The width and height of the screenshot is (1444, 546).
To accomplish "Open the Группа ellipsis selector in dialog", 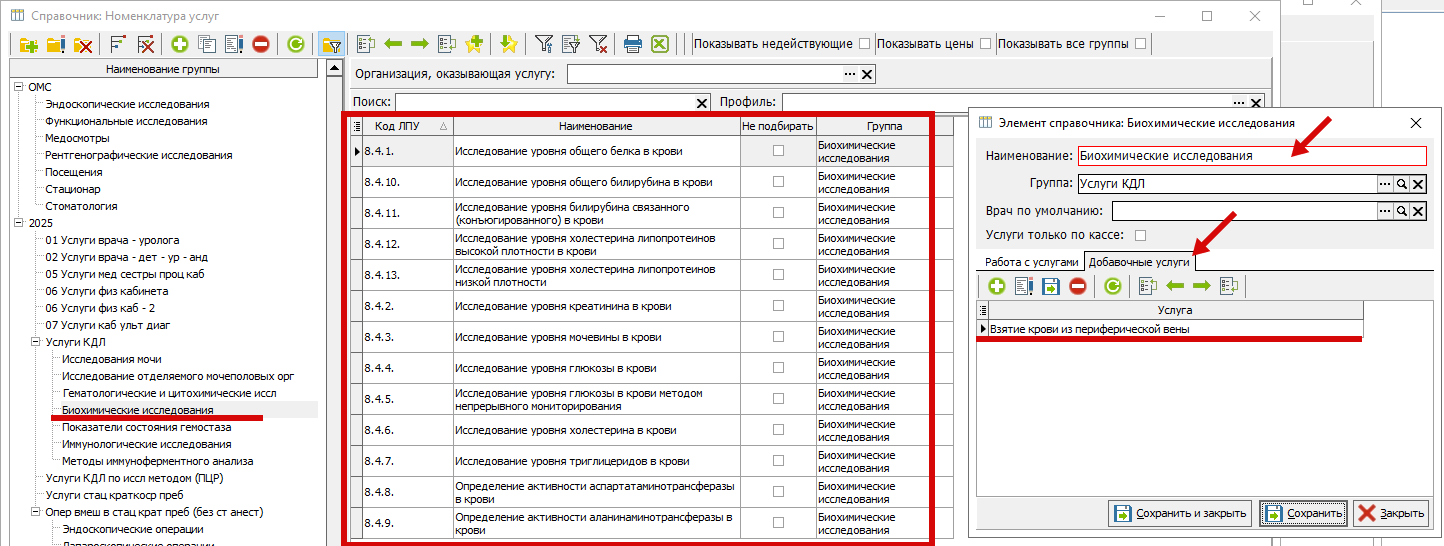I will (1385, 184).
